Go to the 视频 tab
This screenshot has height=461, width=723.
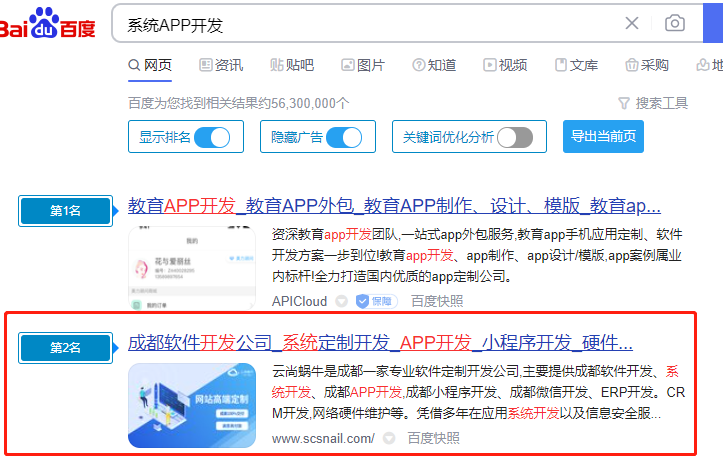point(505,65)
